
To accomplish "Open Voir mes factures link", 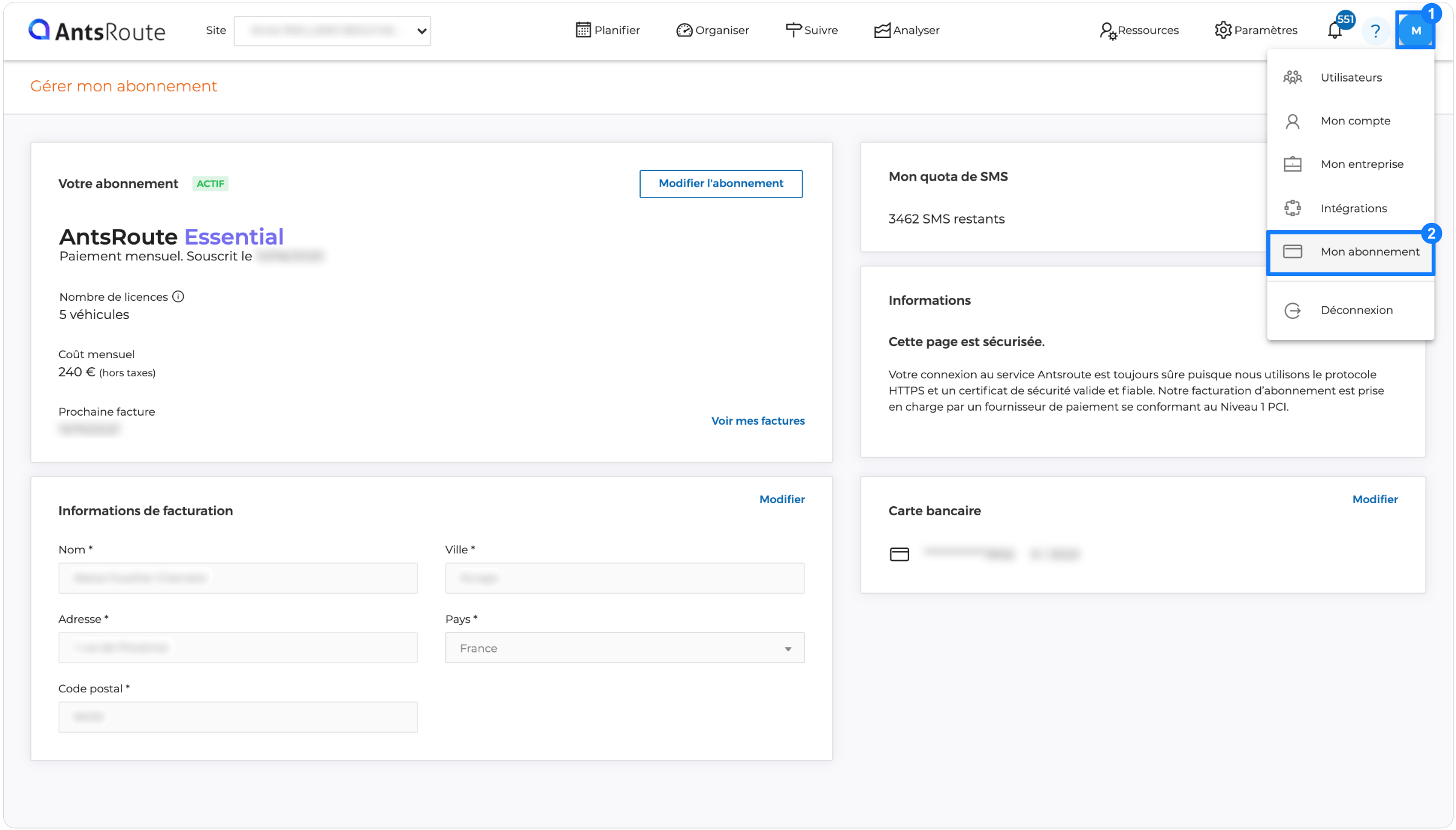I will 757,421.
